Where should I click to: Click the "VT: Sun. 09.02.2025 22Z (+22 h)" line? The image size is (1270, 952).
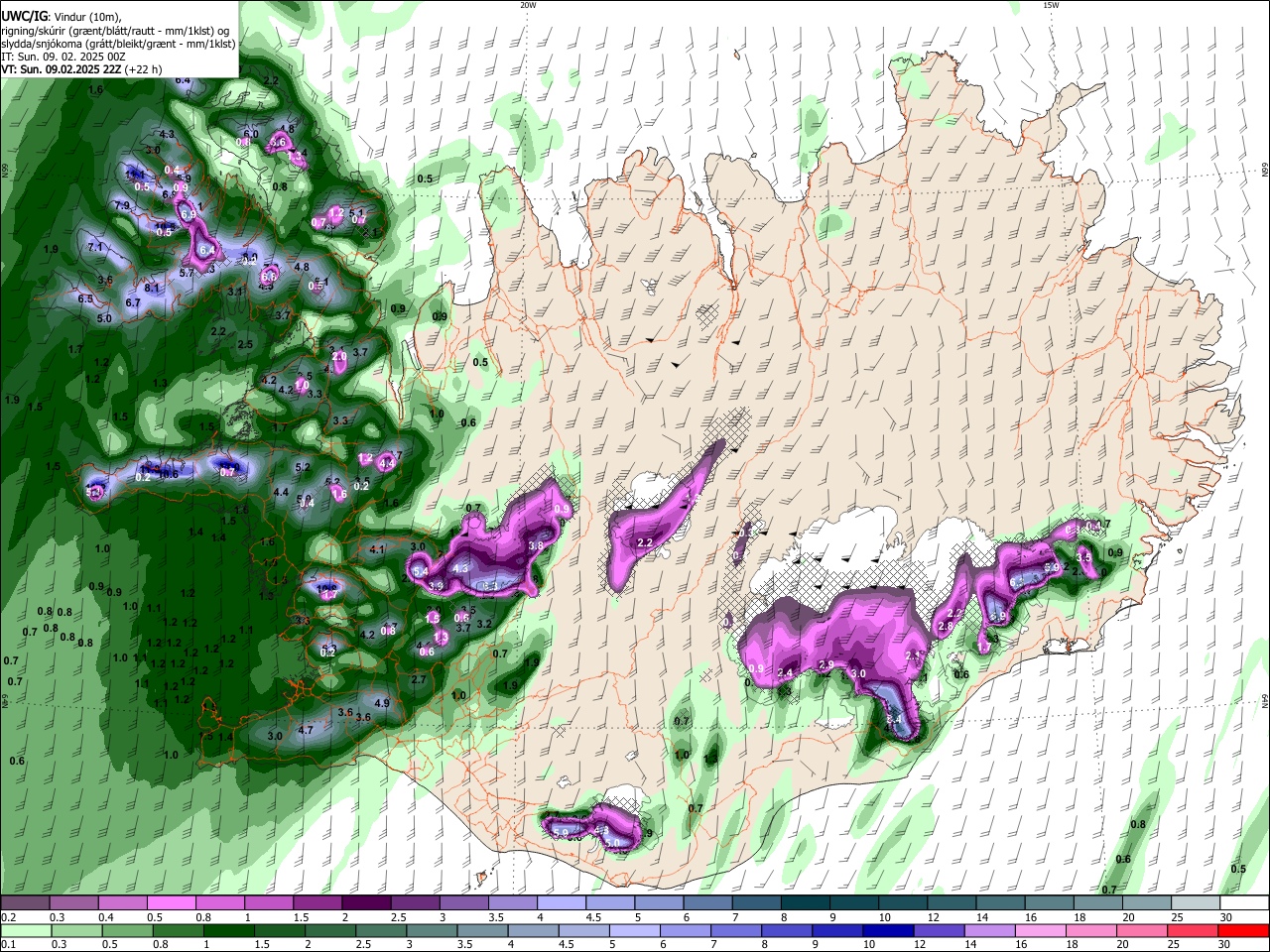click(x=82, y=69)
